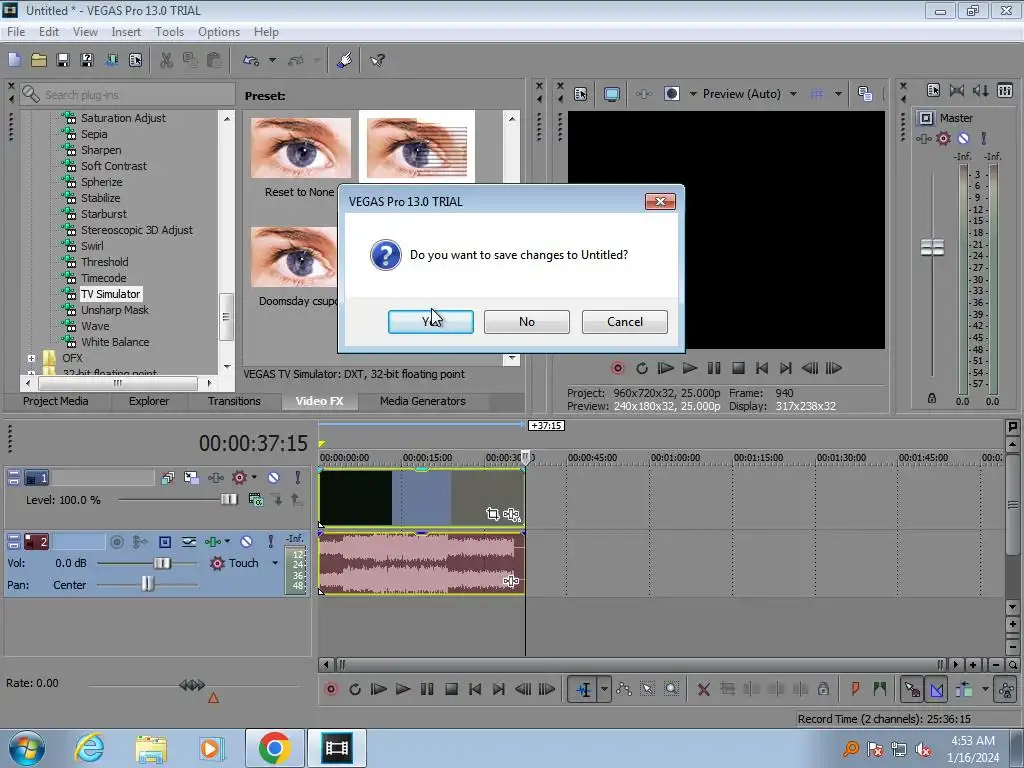Click the Video Output FX icon in preview
Viewport: 1024px width, 768px height.
(x=643, y=94)
